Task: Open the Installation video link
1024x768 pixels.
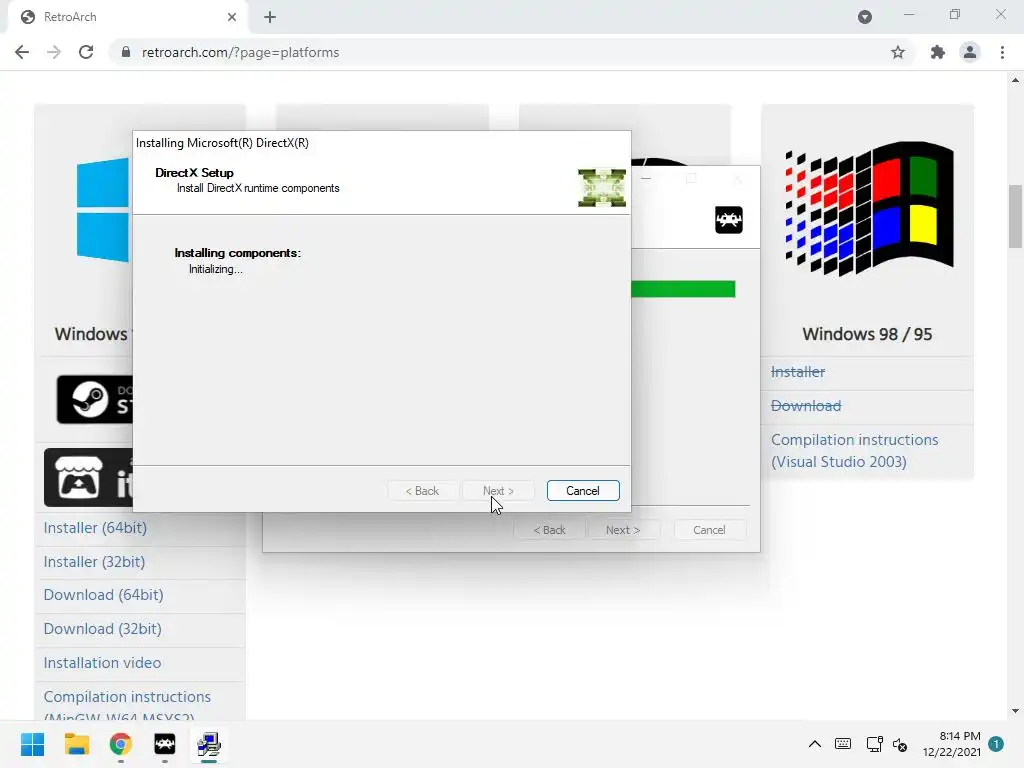Action: (103, 663)
